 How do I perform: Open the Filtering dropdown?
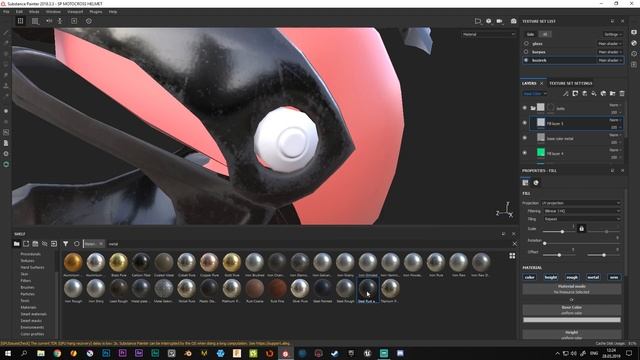(582, 211)
